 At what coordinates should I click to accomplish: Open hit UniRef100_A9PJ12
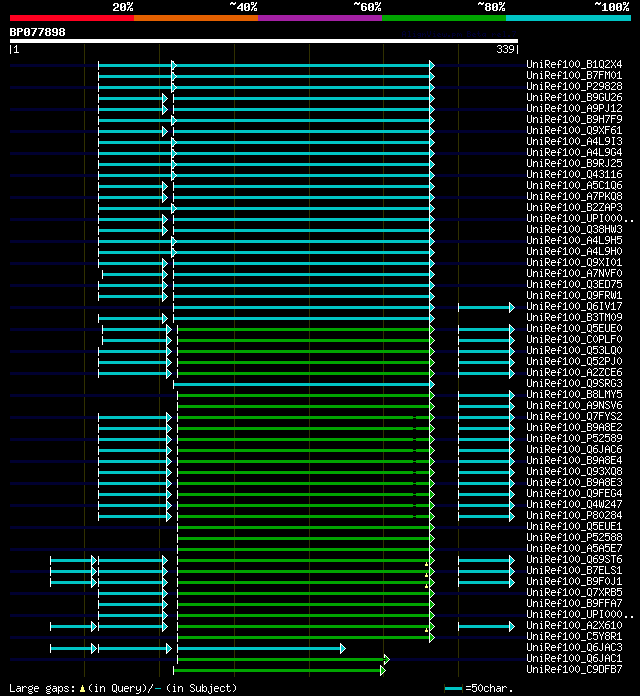click(x=574, y=108)
